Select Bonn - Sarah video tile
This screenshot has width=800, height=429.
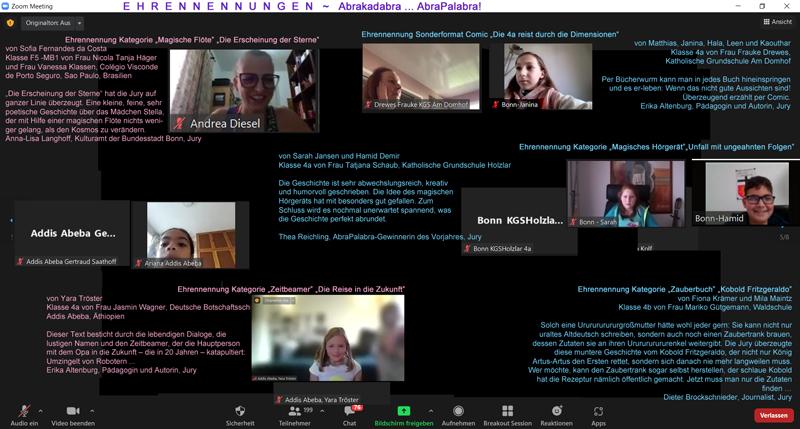pos(626,194)
